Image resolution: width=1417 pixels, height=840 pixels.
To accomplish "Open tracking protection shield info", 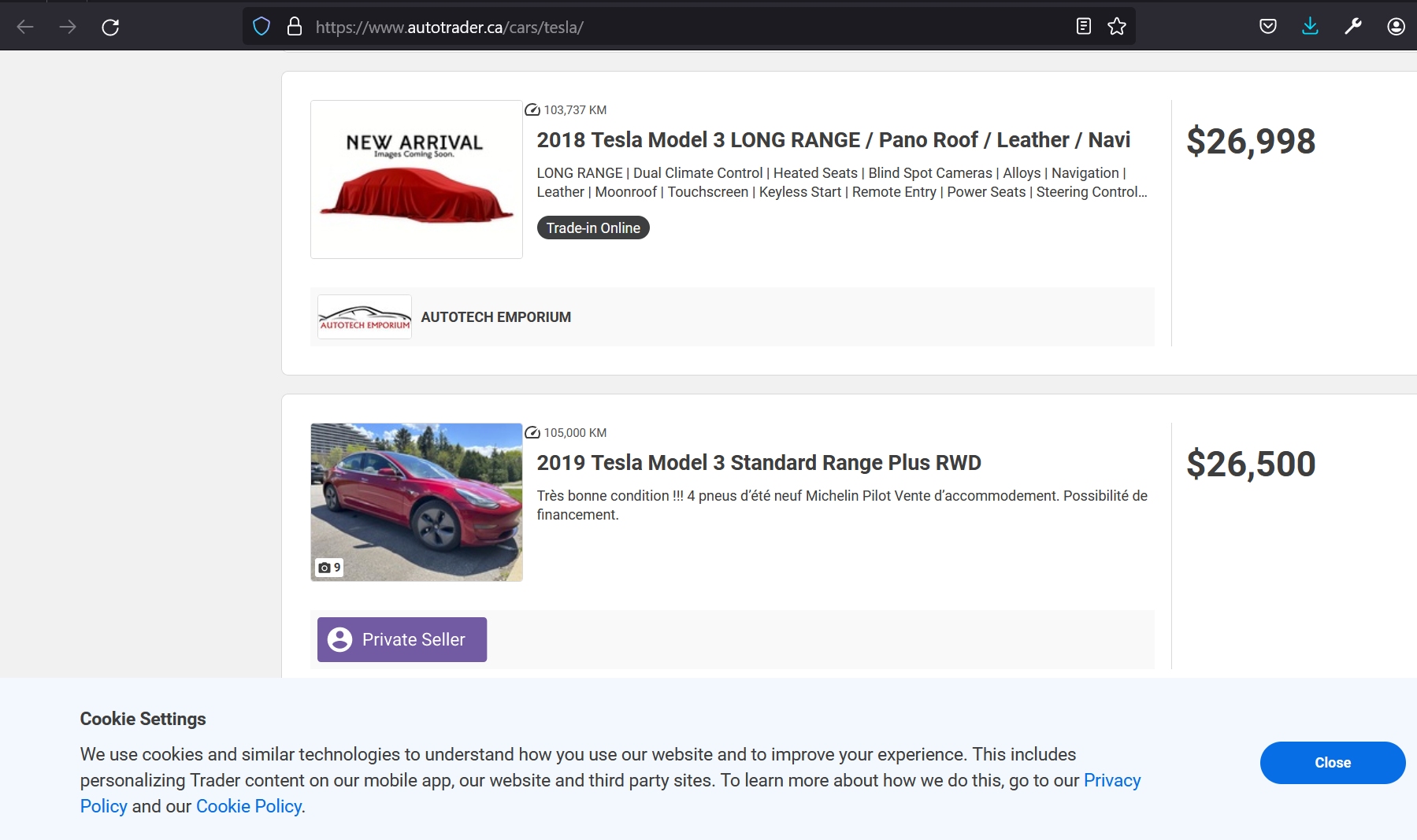I will coord(262,27).
